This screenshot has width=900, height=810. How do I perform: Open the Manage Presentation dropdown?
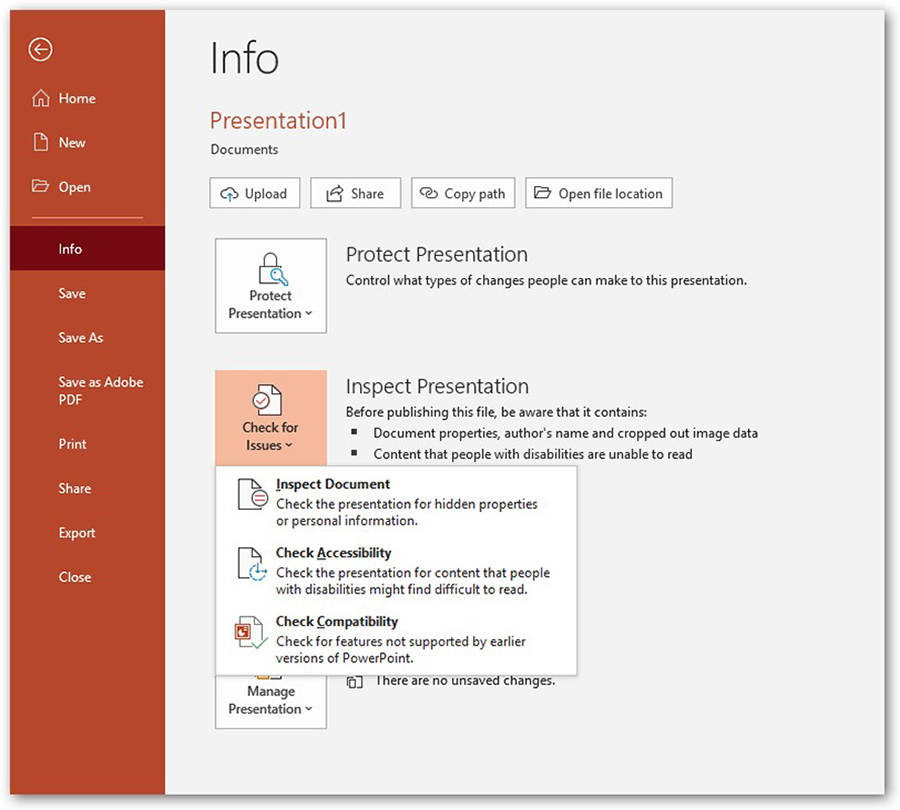click(270, 699)
